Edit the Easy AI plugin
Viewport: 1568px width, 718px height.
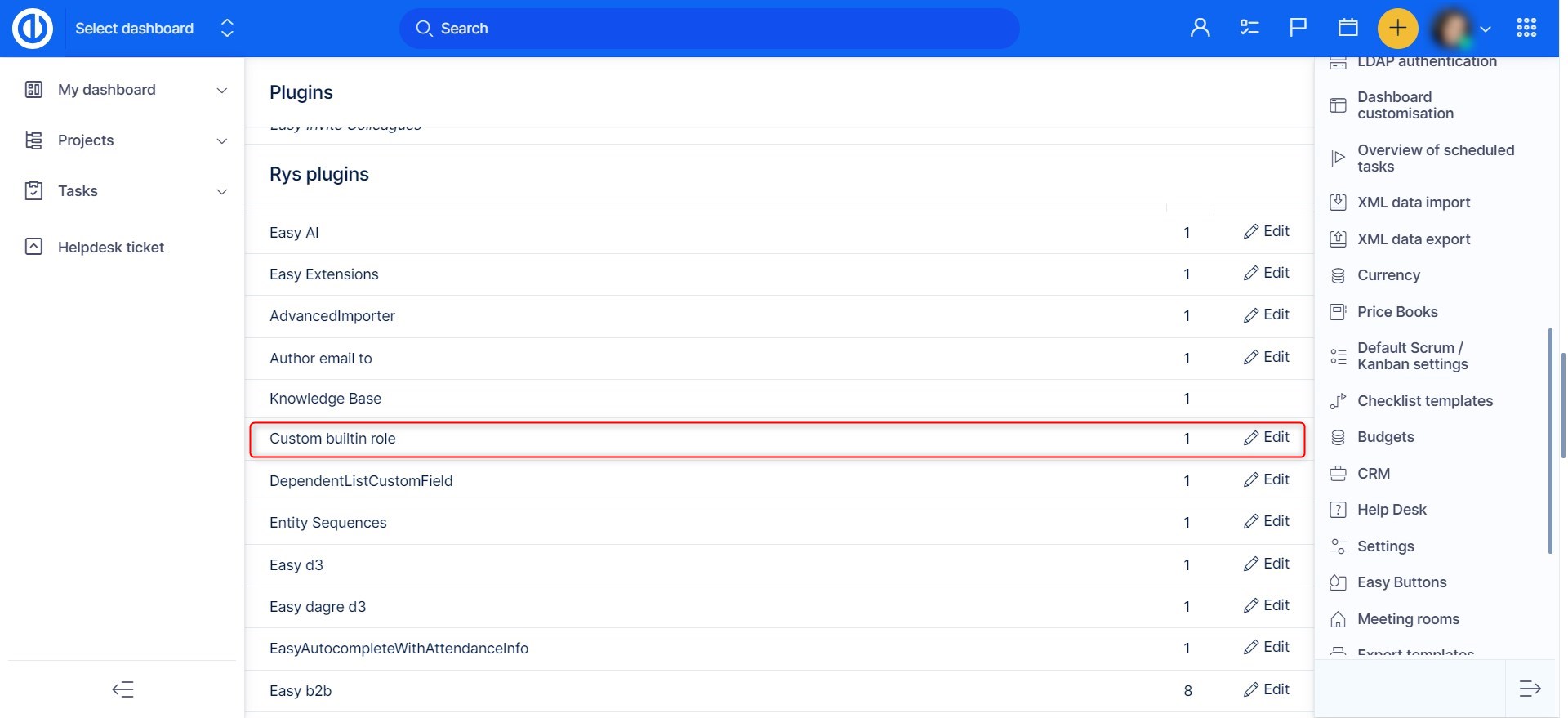[x=1267, y=232]
